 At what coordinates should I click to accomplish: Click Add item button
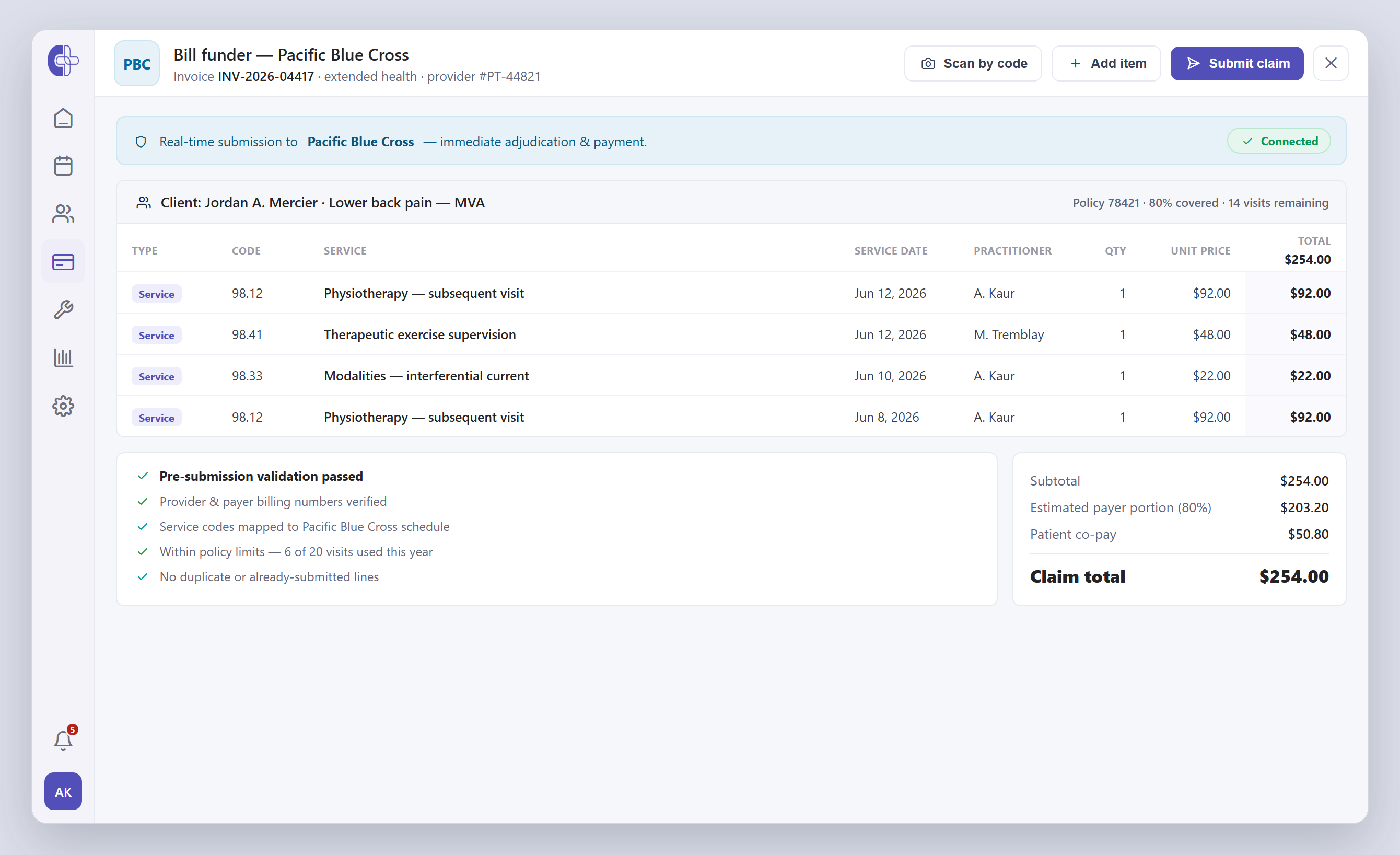(1107, 64)
